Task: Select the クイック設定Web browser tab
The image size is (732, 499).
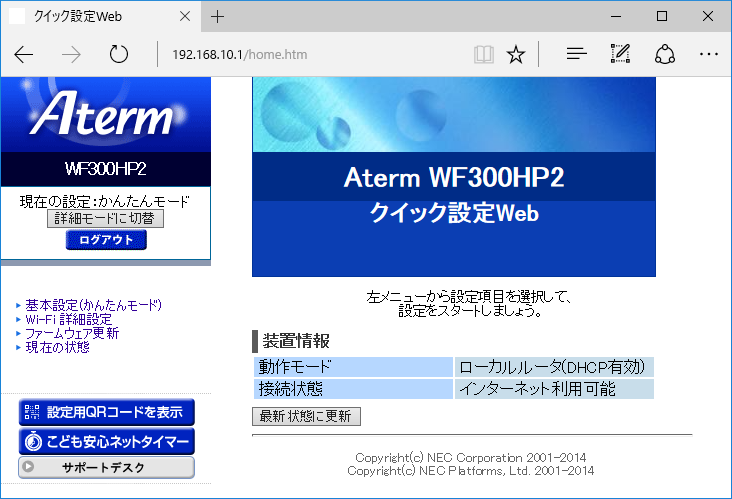Action: pyautogui.click(x=90, y=17)
